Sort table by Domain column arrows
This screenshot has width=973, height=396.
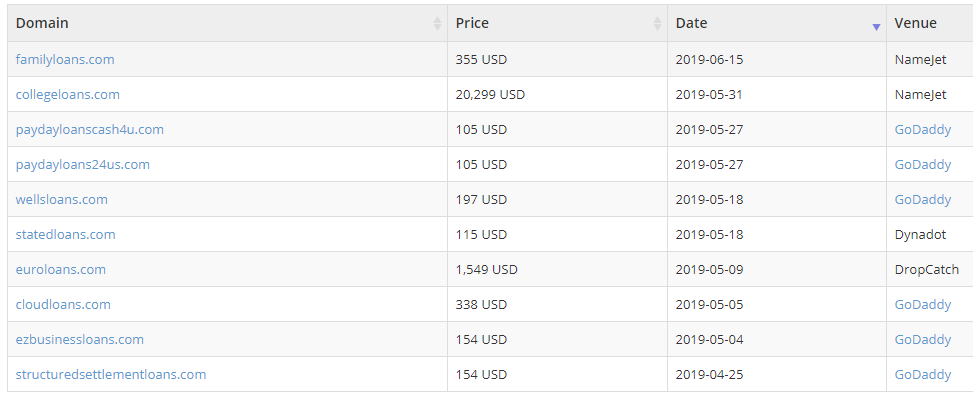point(437,24)
